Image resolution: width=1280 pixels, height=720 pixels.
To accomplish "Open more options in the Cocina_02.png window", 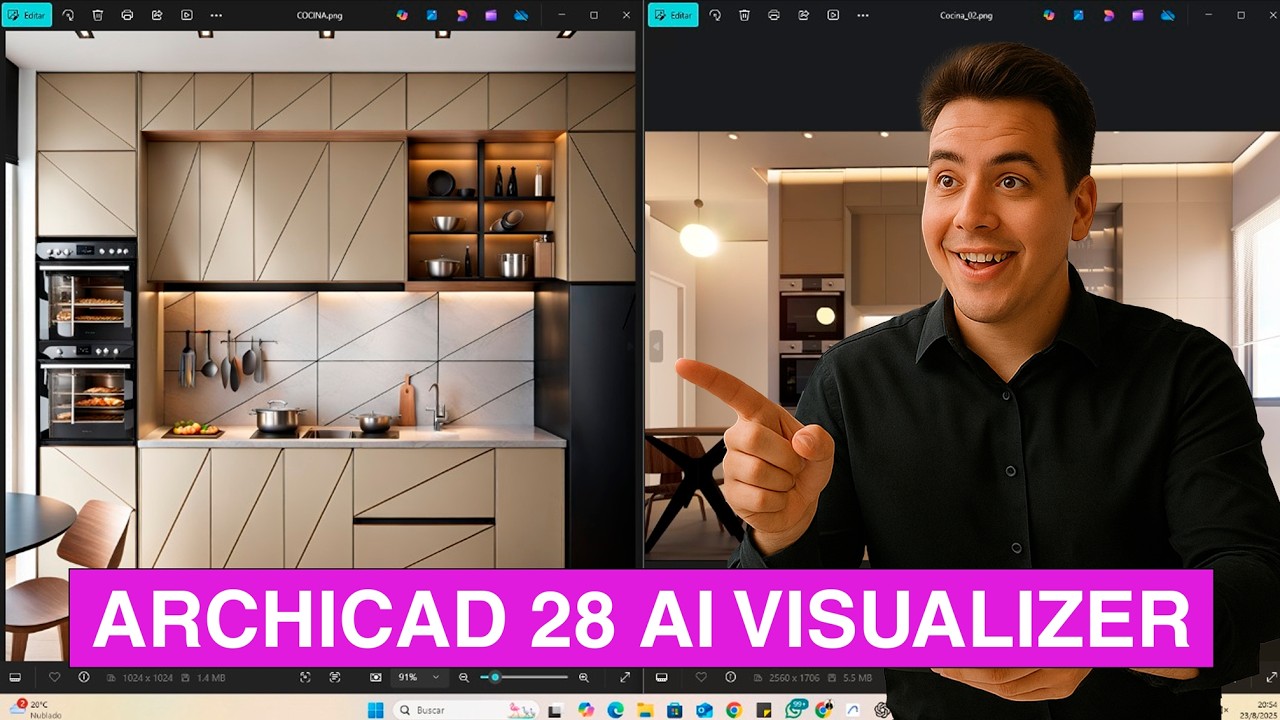I will pyautogui.click(x=863, y=15).
